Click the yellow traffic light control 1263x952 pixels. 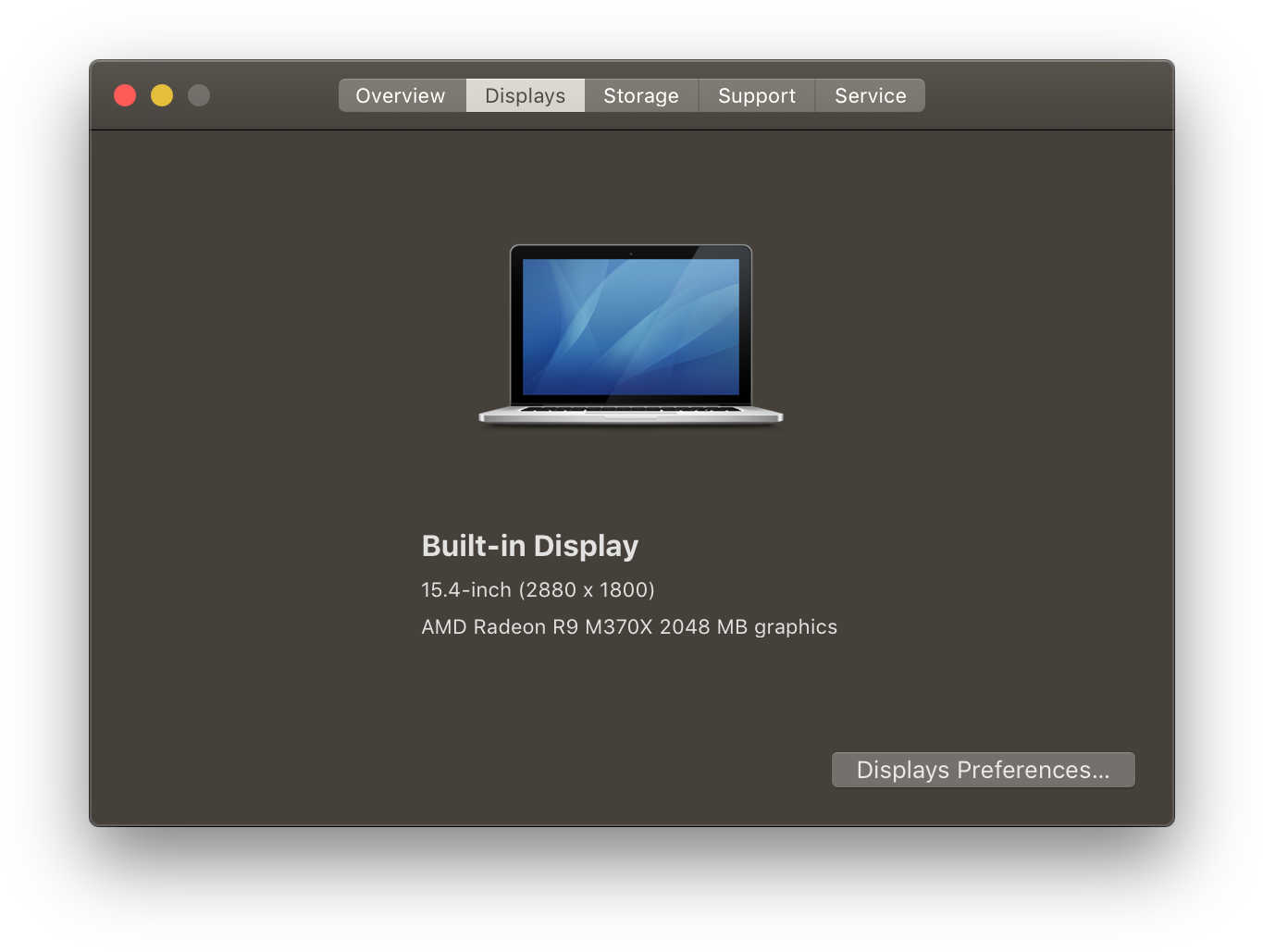tap(162, 94)
